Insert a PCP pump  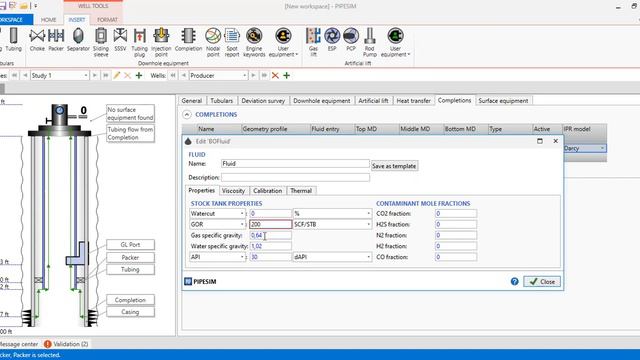pos(351,40)
